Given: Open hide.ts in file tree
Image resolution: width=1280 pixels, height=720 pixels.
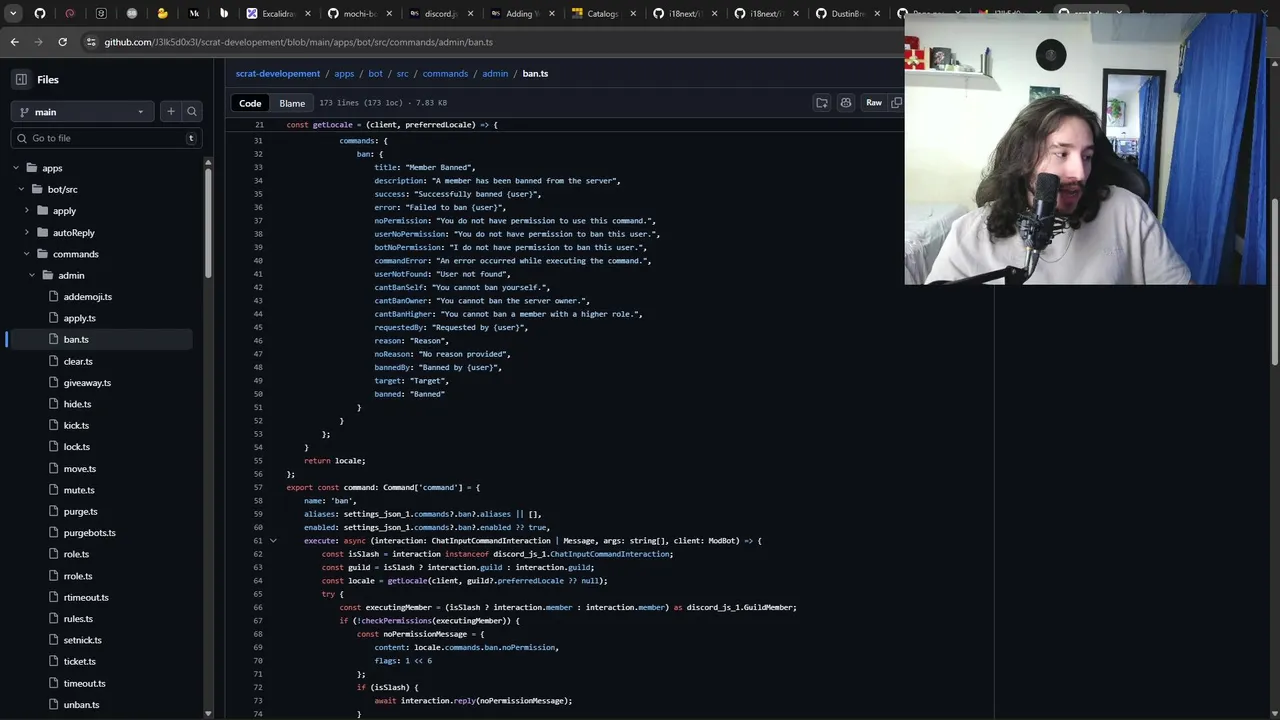Looking at the screenshot, I should (77, 404).
